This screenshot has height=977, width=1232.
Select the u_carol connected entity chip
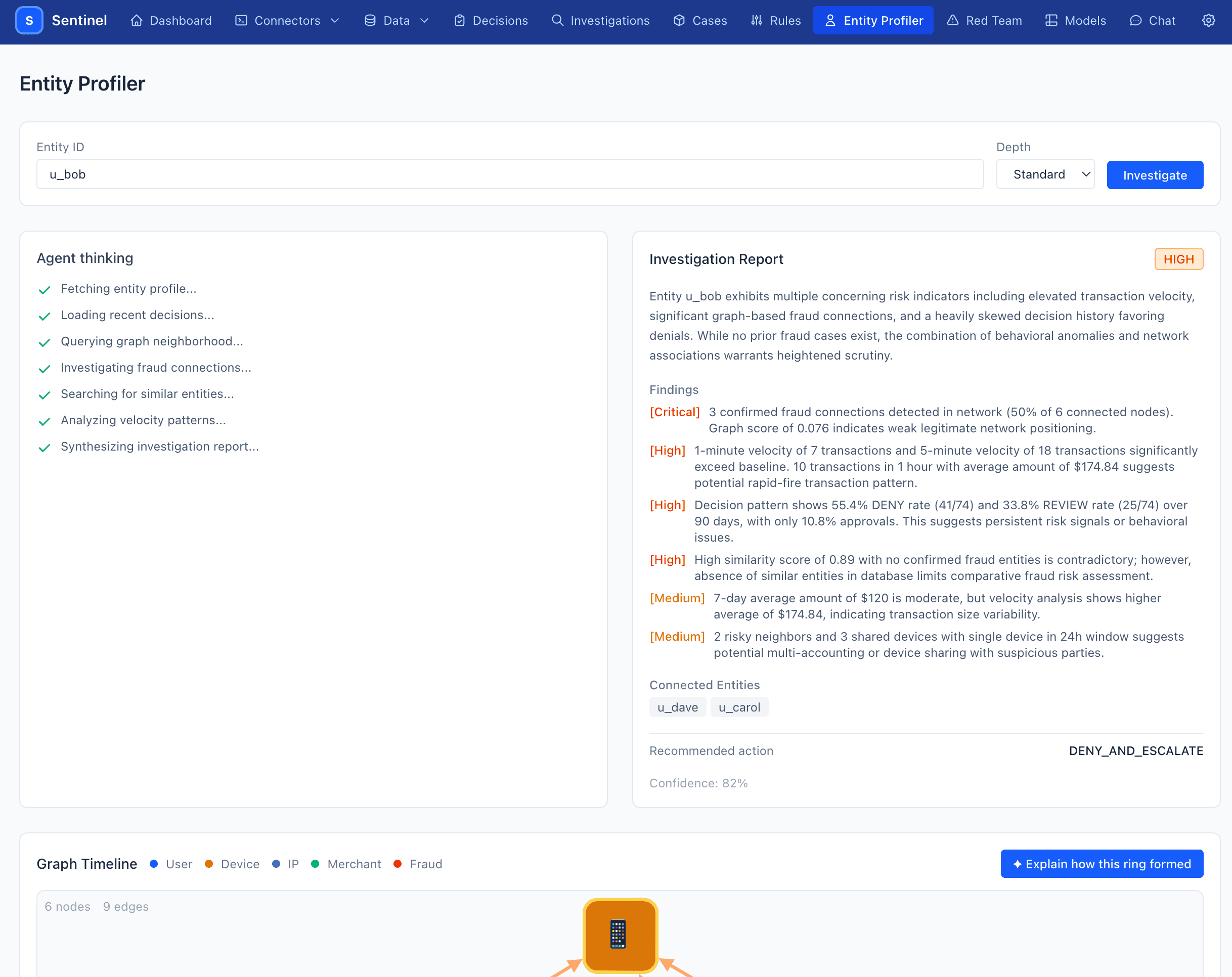point(739,707)
